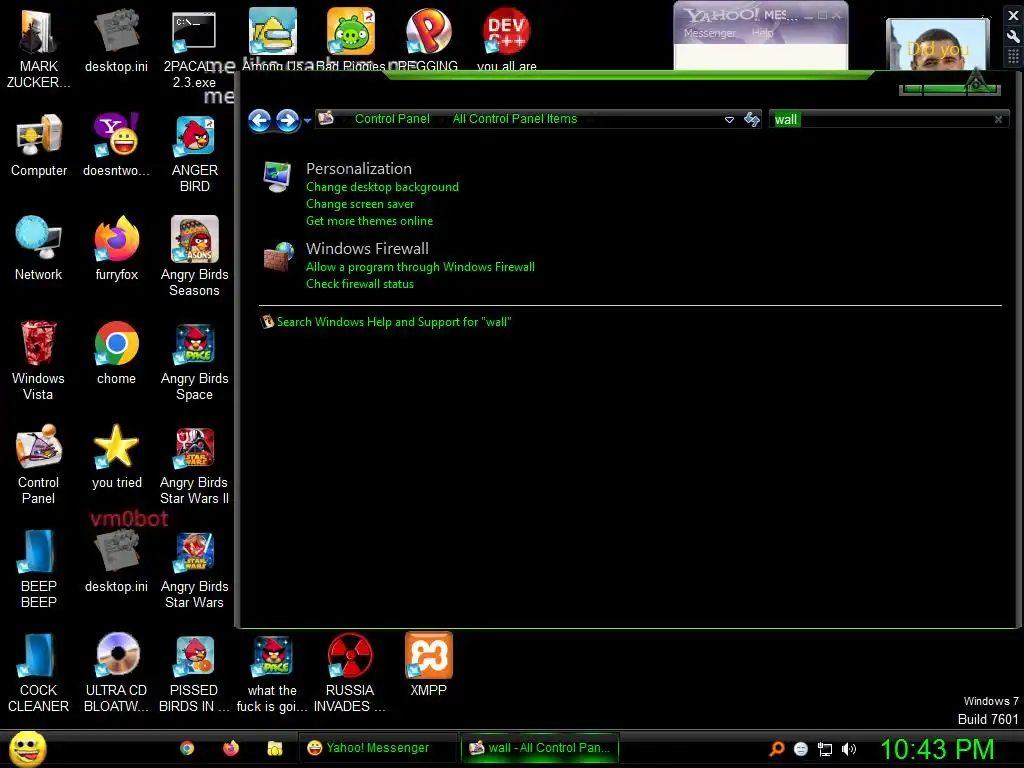The image size is (1024, 768).
Task: Open Angry Birds Space shortcut
Action: click(x=194, y=360)
